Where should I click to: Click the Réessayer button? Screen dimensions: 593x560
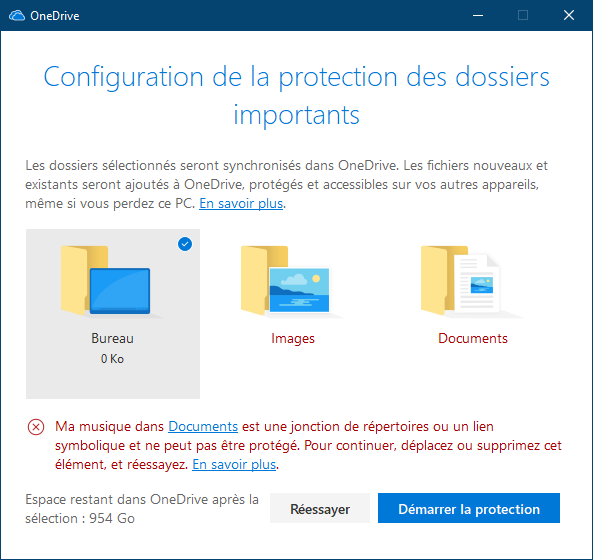tap(320, 508)
